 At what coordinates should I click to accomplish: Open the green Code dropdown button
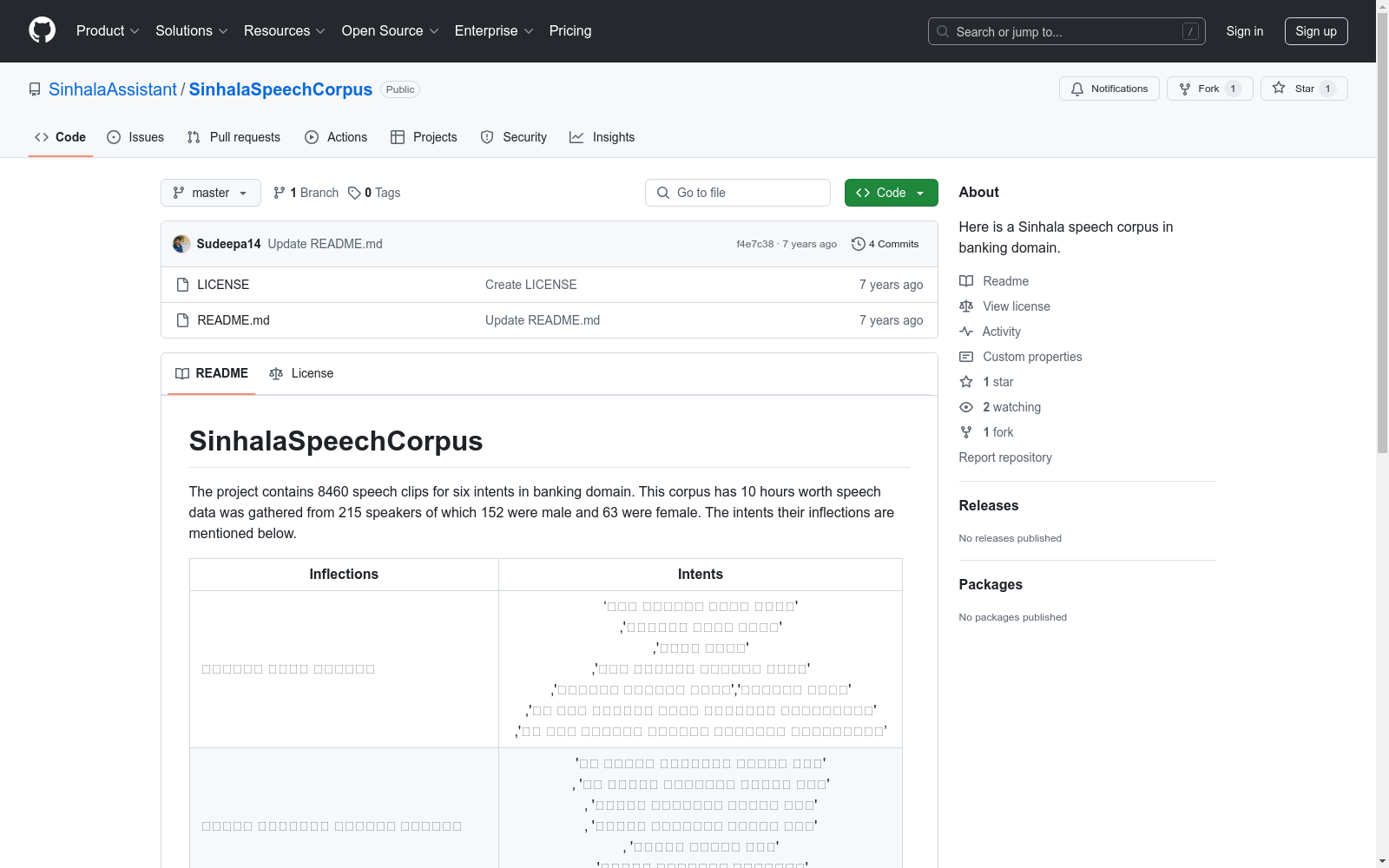point(891,193)
